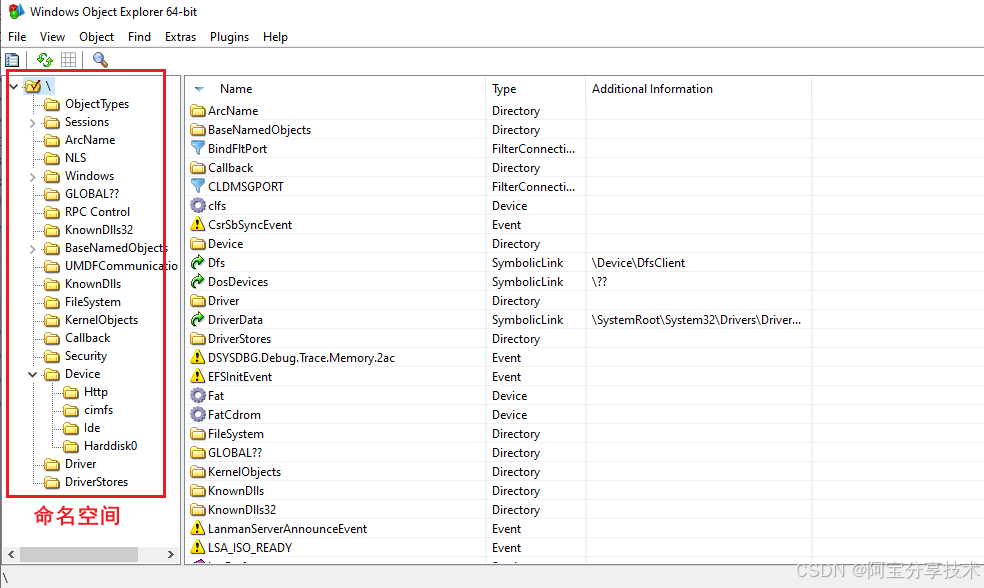Click the CsrSbSyncEvent warning icon
The height and width of the screenshot is (588, 984).
pos(198,224)
